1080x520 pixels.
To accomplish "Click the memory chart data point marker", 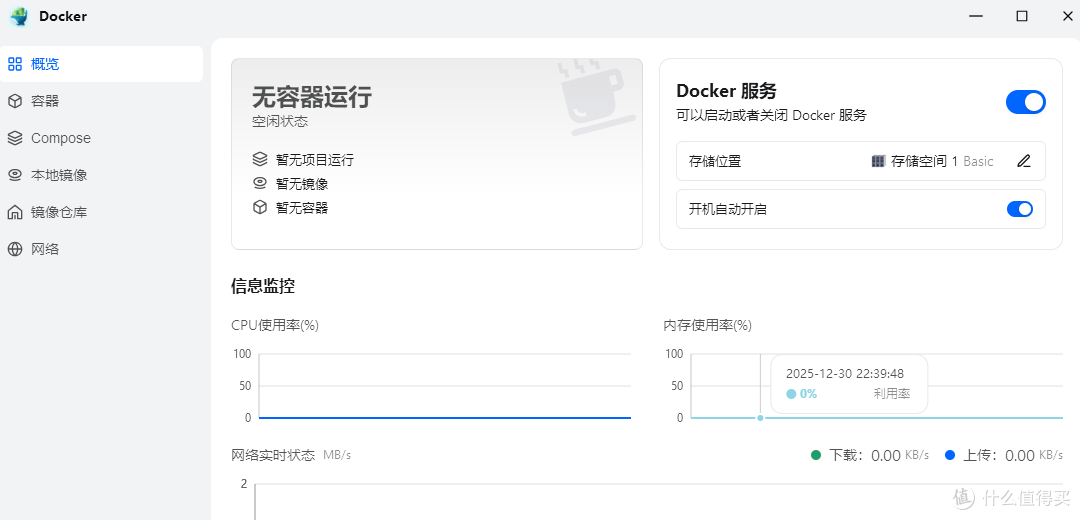I will coord(760,418).
